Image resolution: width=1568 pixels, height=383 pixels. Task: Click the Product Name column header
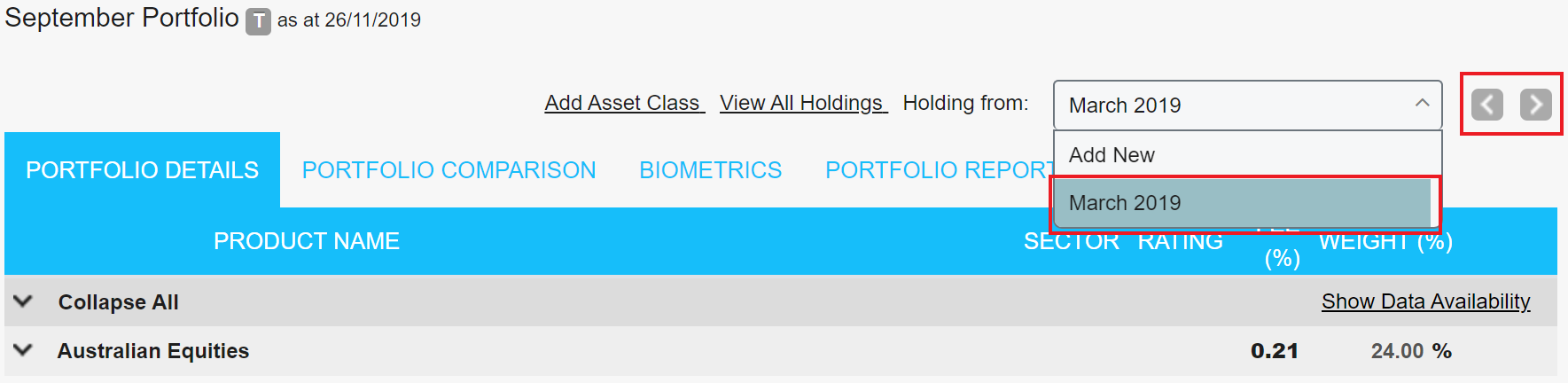point(307,241)
